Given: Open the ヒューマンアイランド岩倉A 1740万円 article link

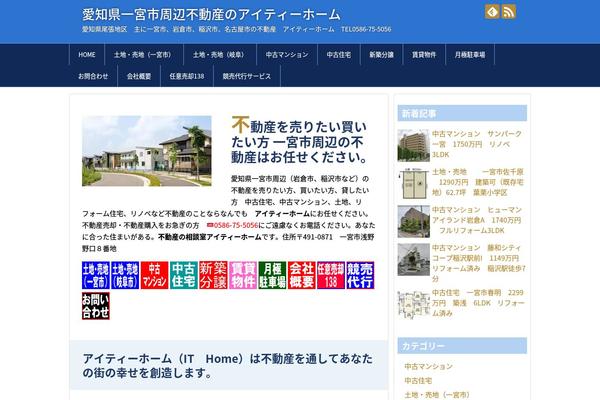Looking at the screenshot, I should (x=477, y=220).
